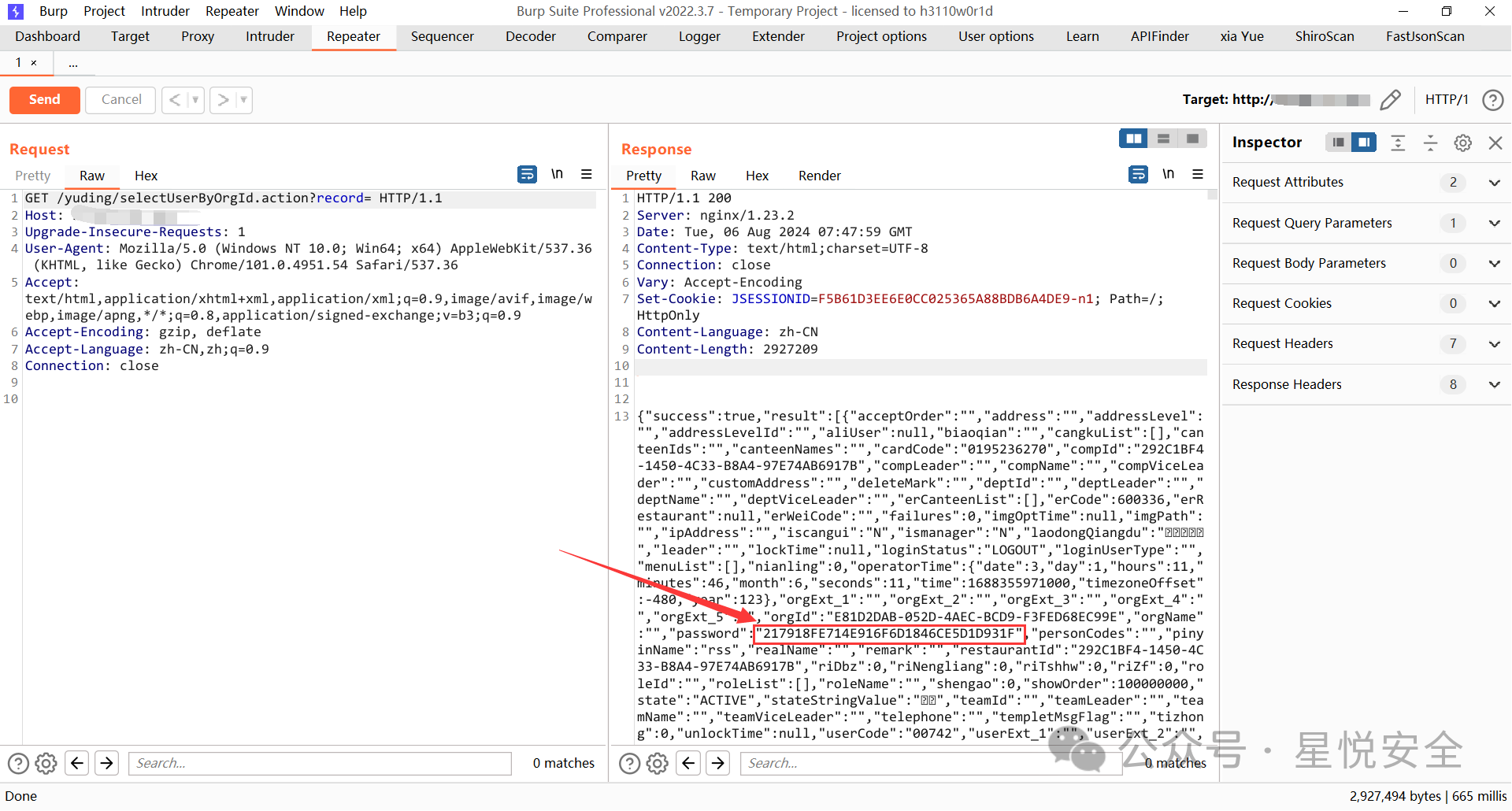Go to previous Response search match
The height and width of the screenshot is (811, 1512).
coord(688,763)
